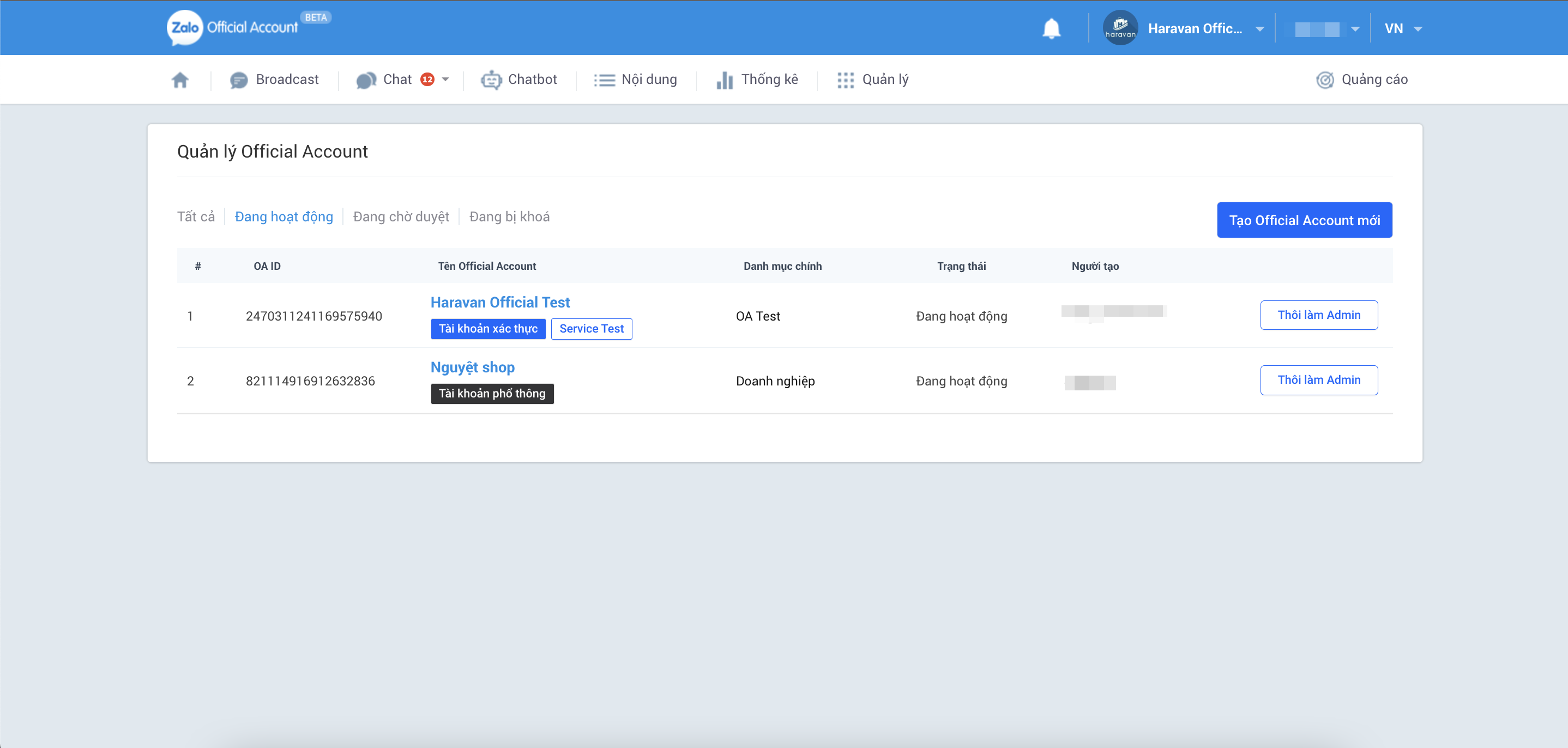
Task: Click the OA ID column header
Action: click(267, 267)
